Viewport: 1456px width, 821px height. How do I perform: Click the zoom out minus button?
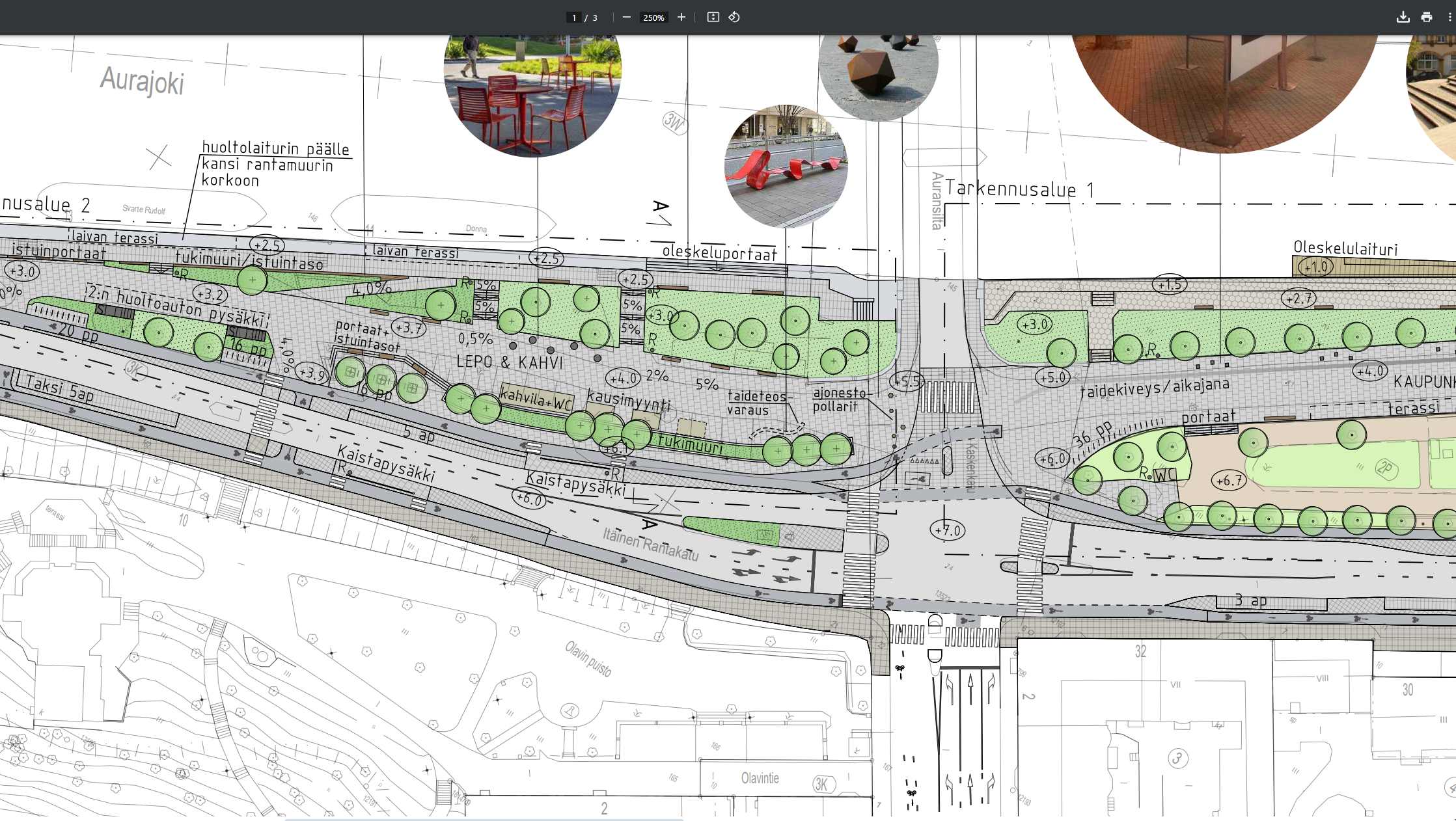coord(626,18)
